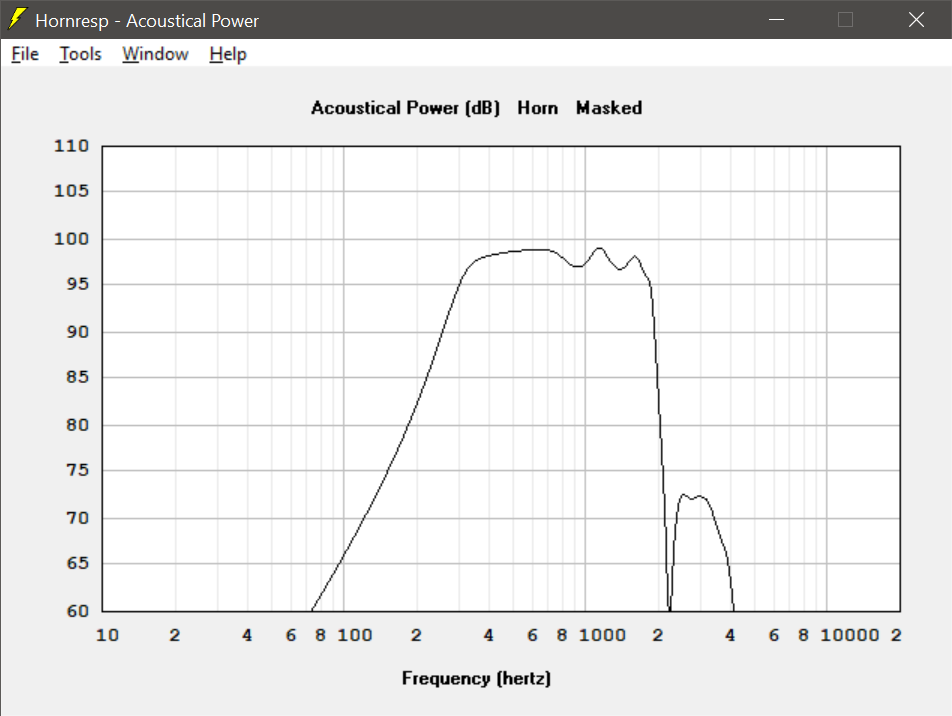Open the Window menu
The width and height of the screenshot is (952, 716).
pyautogui.click(x=155, y=54)
